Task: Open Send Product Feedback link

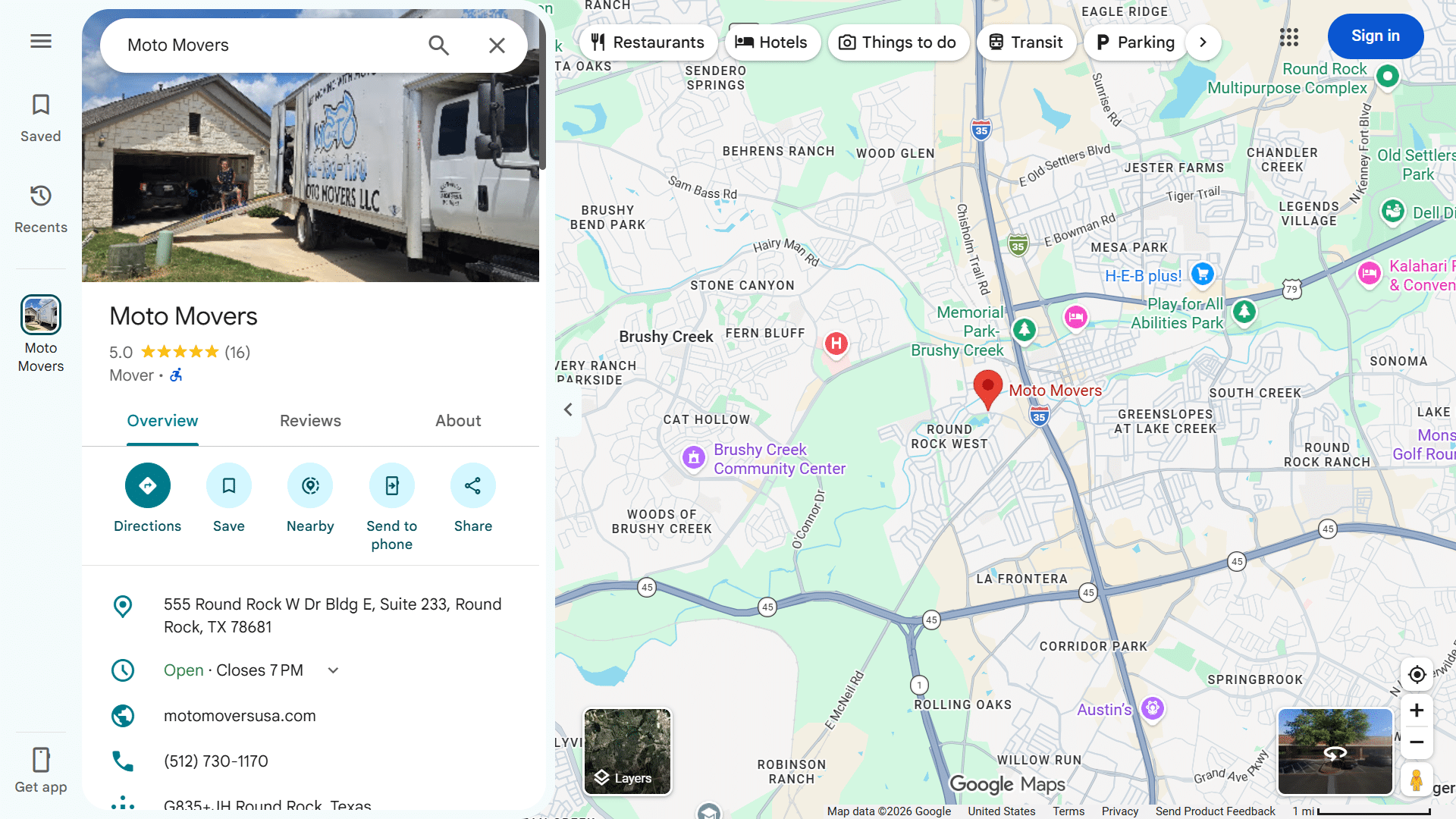Action: tap(1216, 811)
